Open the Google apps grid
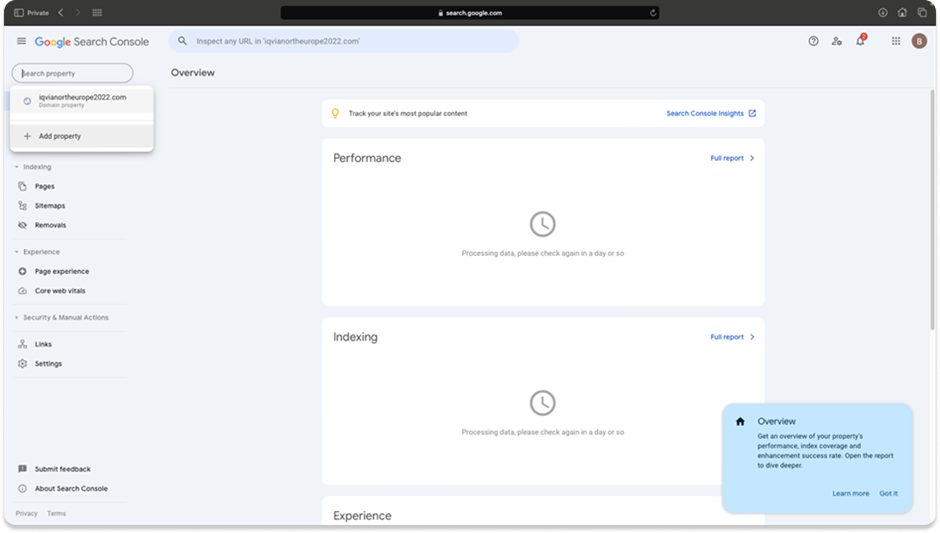Image resolution: width=940 pixels, height=533 pixels. coord(895,41)
